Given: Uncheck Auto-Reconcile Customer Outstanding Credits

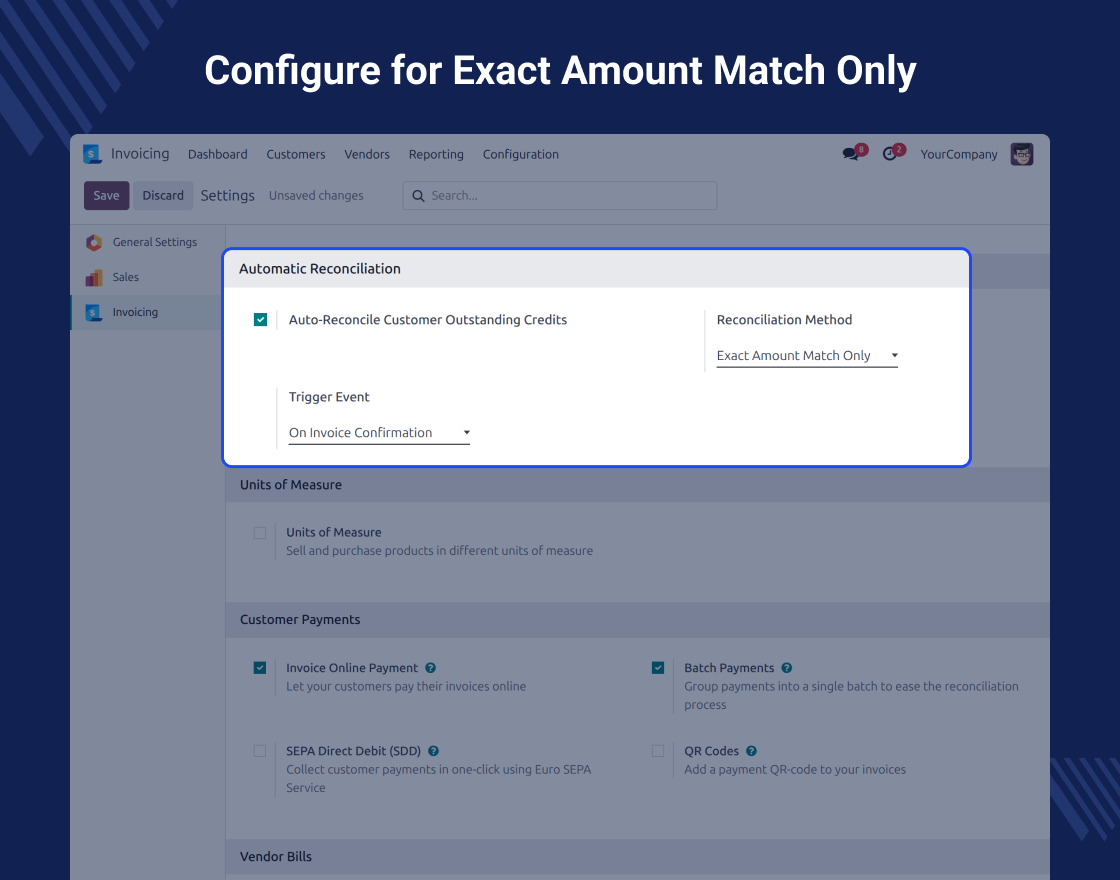Looking at the screenshot, I should [260, 320].
